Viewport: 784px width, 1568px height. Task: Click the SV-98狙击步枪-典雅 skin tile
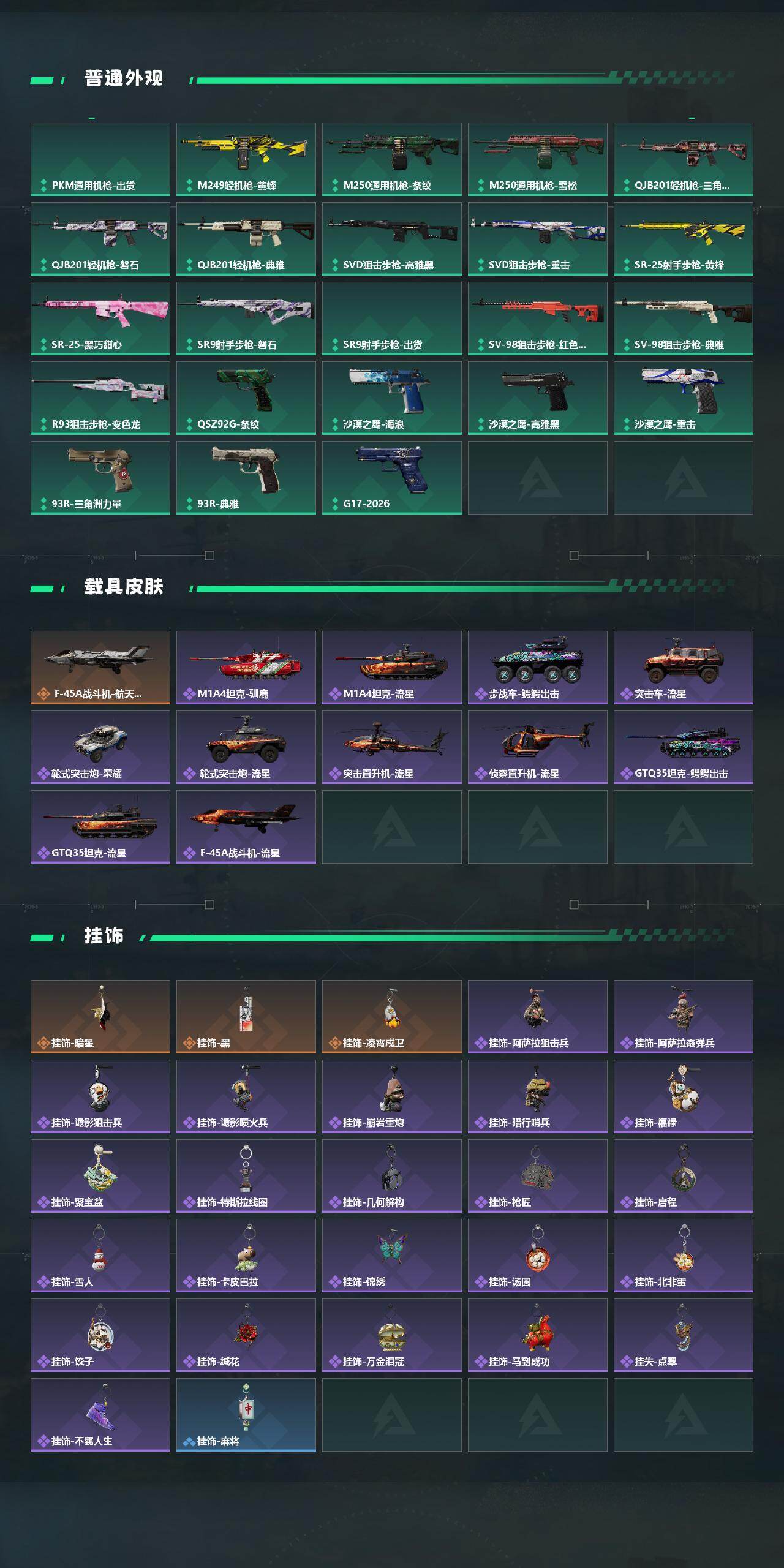(684, 318)
